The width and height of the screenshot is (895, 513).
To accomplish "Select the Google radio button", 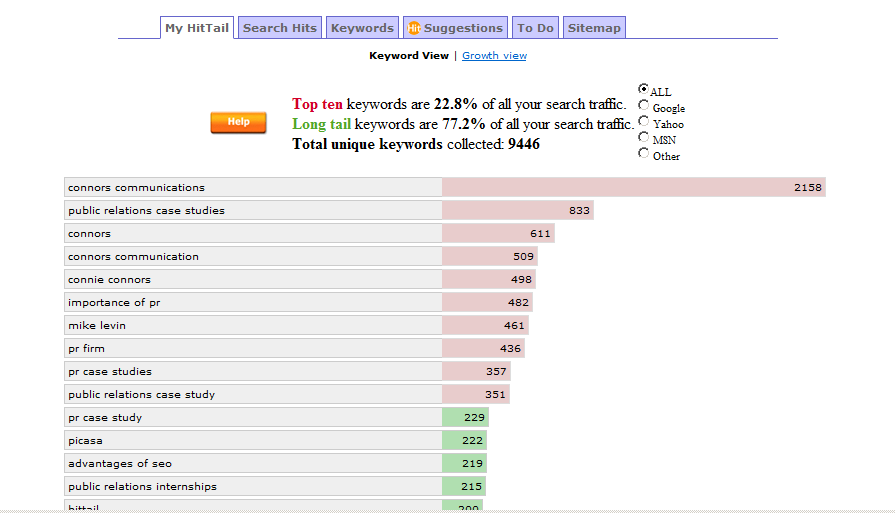I will pyautogui.click(x=643, y=105).
